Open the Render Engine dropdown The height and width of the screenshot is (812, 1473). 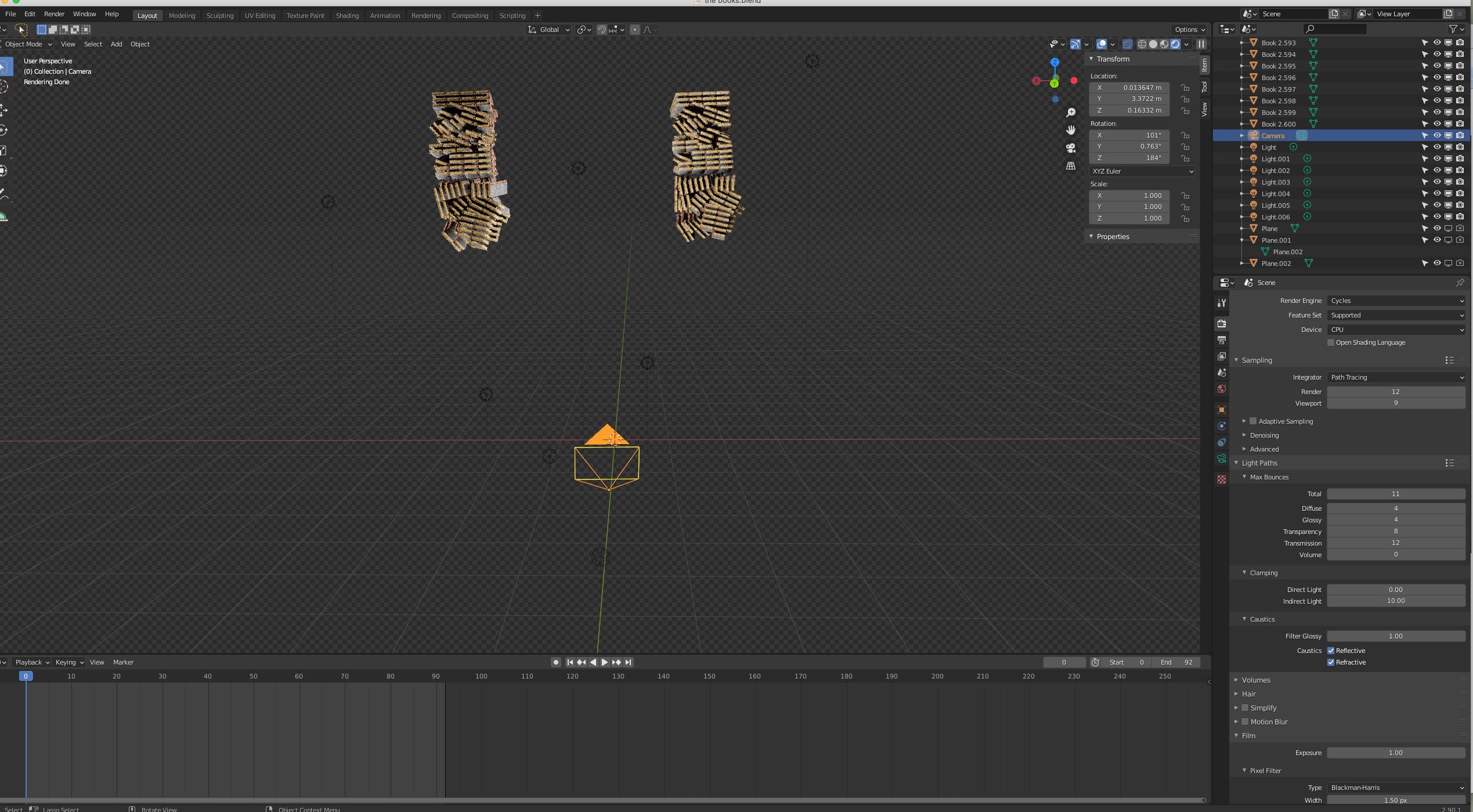click(1396, 301)
